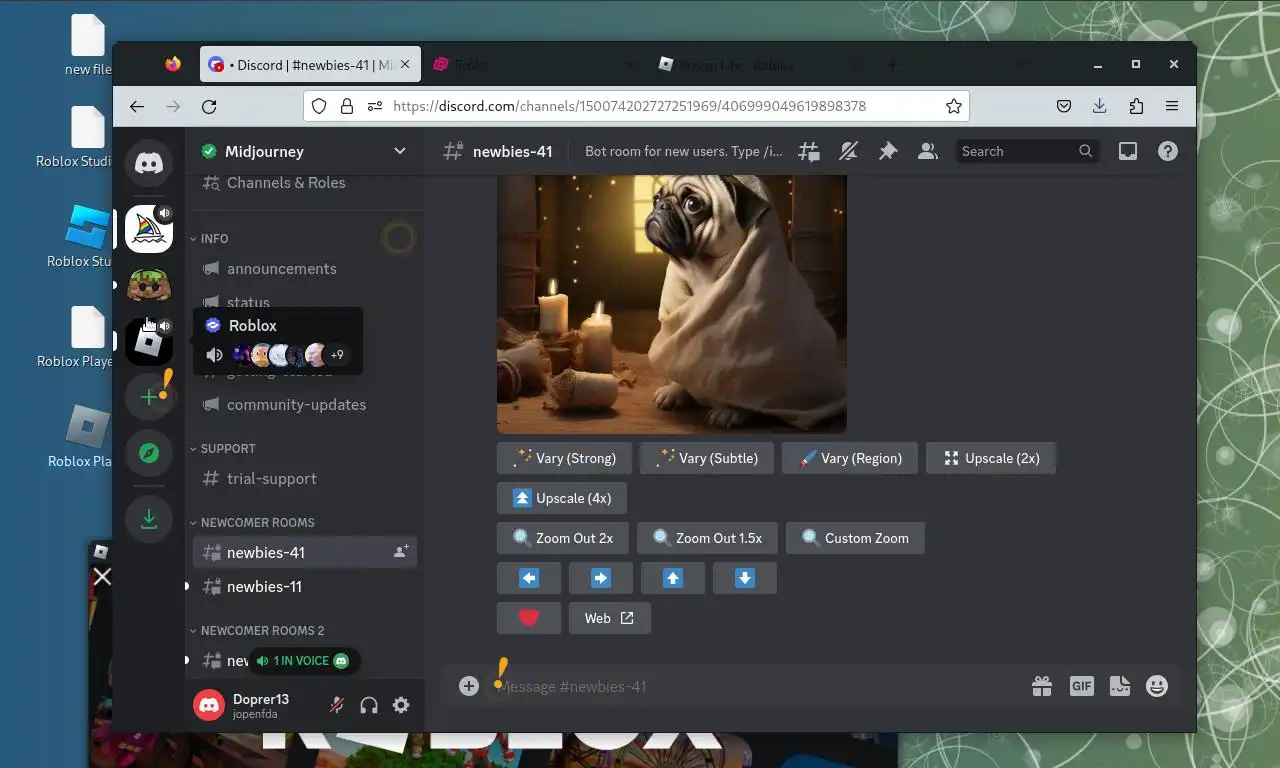The image size is (1280, 768).
Task: Click Download Apps icon in server bar
Action: (149, 519)
